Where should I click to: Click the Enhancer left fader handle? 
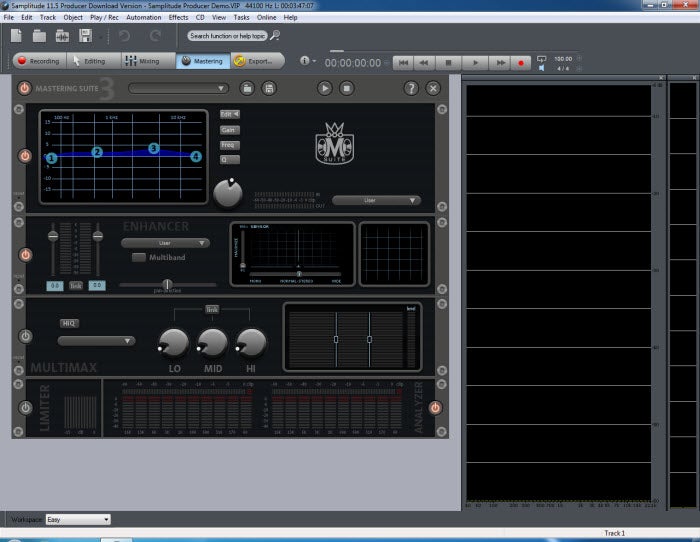(53, 236)
